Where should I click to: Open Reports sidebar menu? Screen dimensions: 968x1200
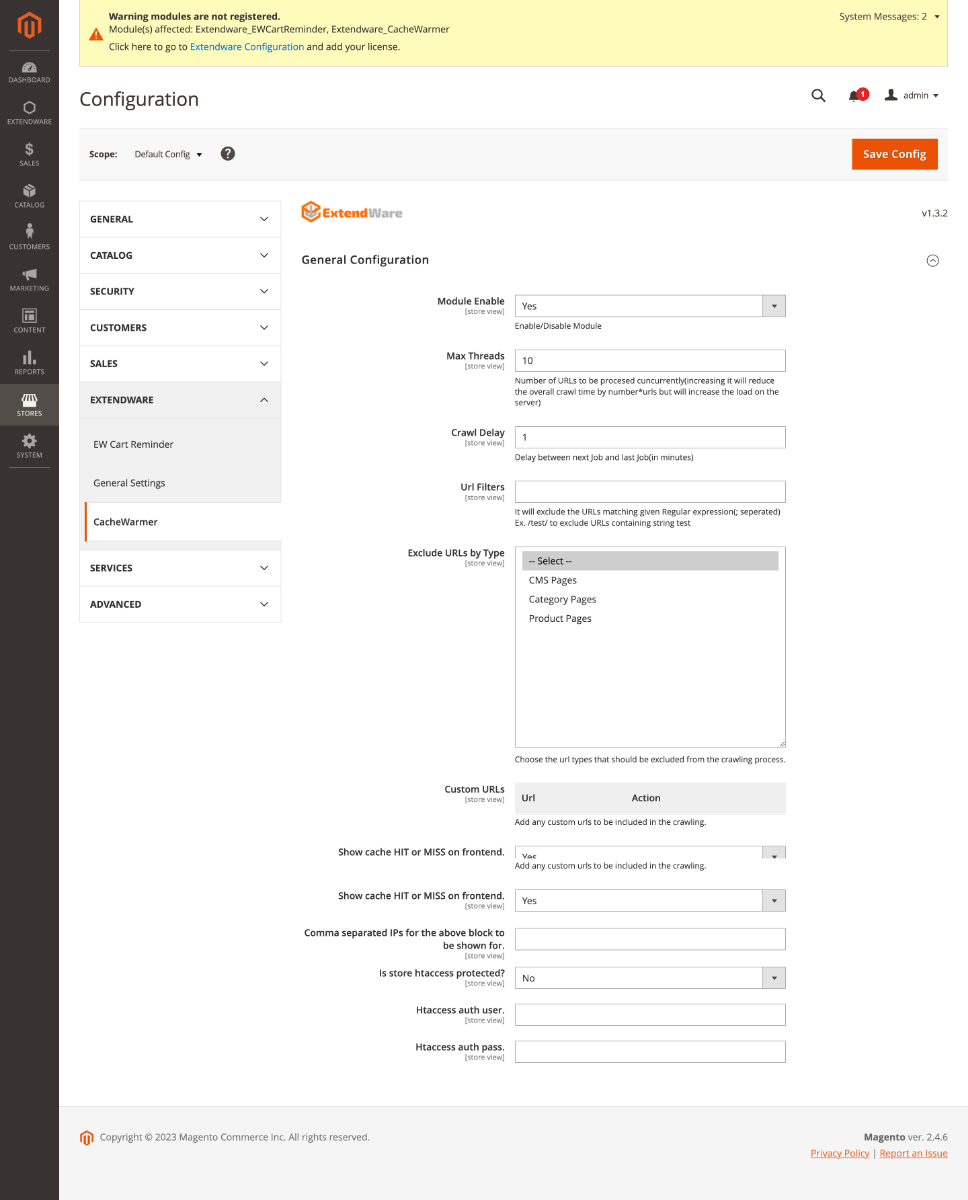29,362
